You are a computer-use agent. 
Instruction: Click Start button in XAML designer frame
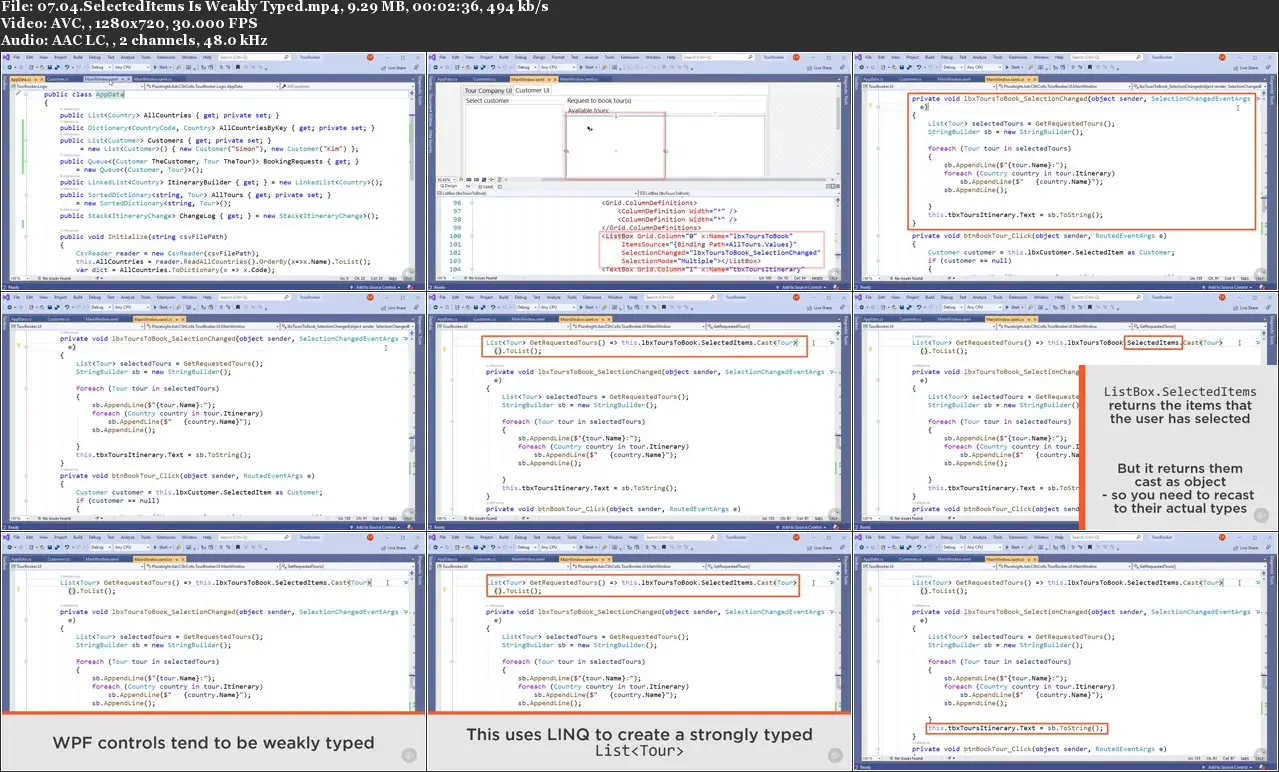(588, 67)
